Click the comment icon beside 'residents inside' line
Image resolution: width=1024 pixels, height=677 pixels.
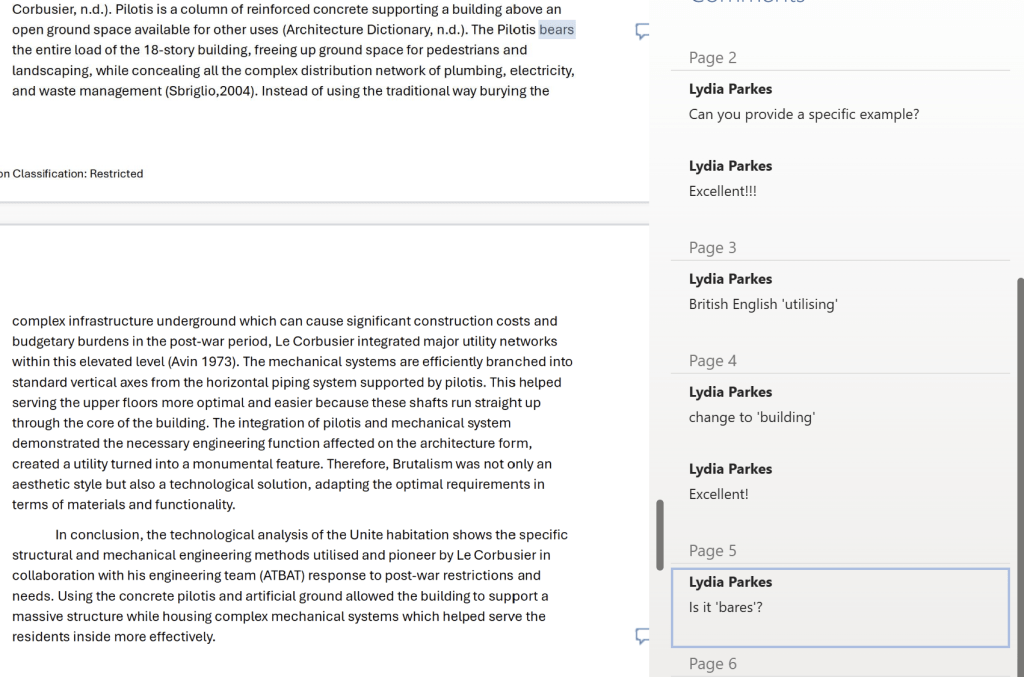pos(642,637)
